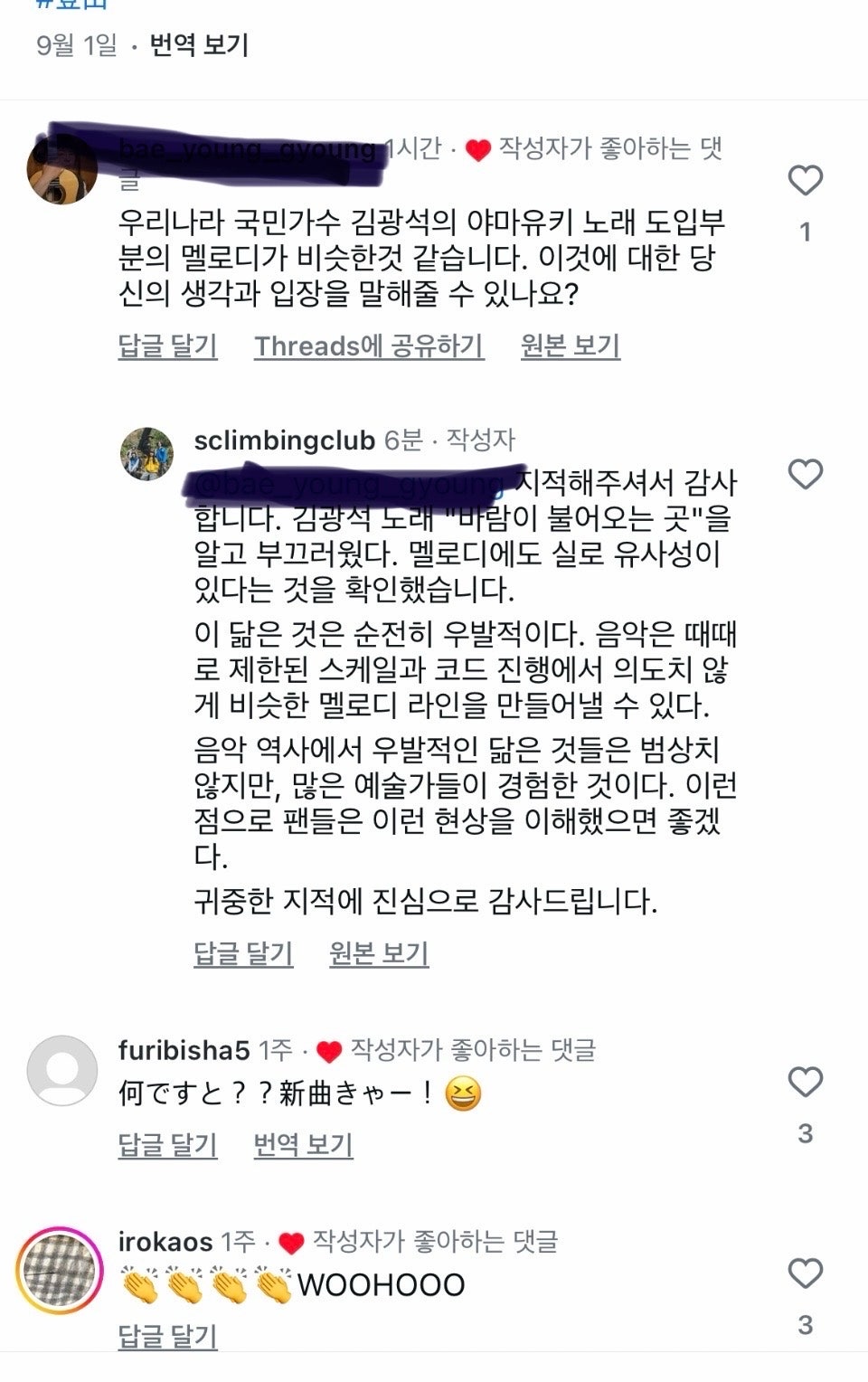This screenshot has width=868, height=1382.
Task: Like the furibisha5 comment
Action: (x=805, y=1082)
